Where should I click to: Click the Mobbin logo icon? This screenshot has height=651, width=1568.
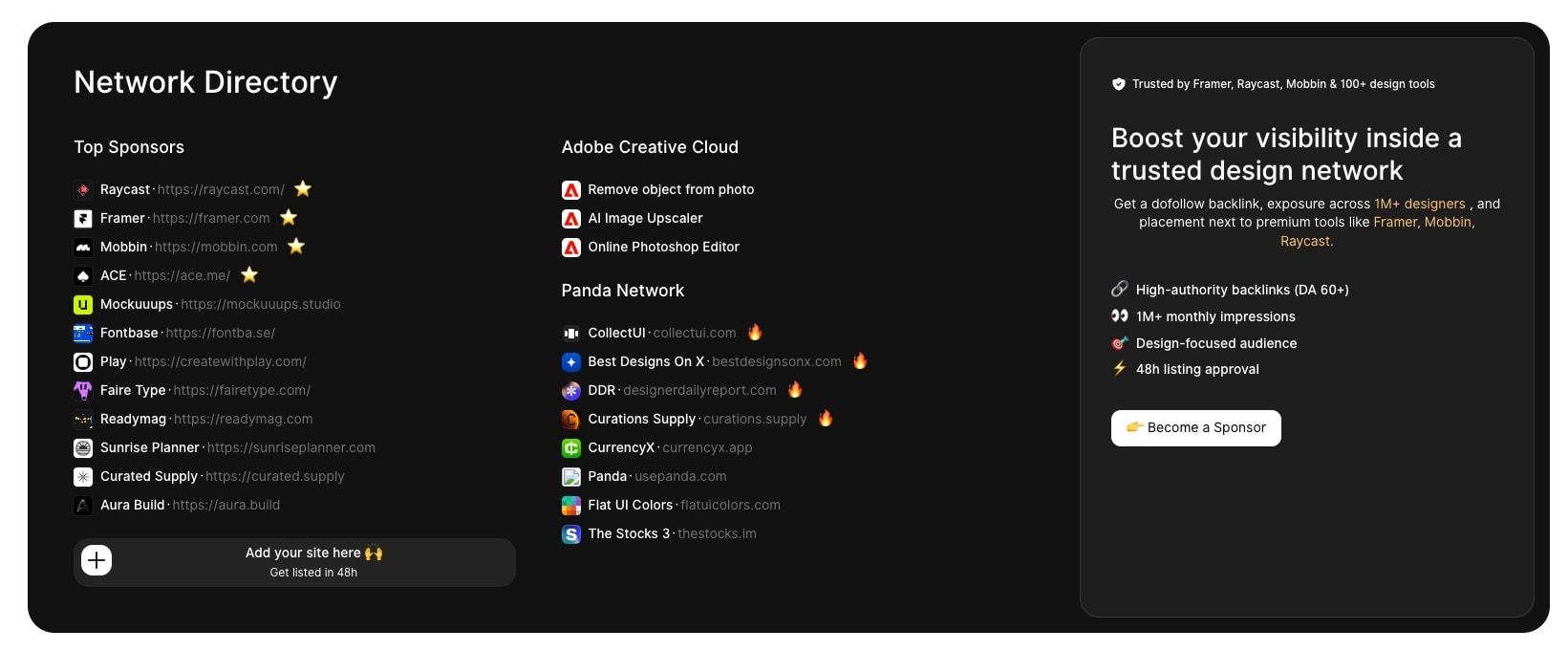pyautogui.click(x=83, y=247)
